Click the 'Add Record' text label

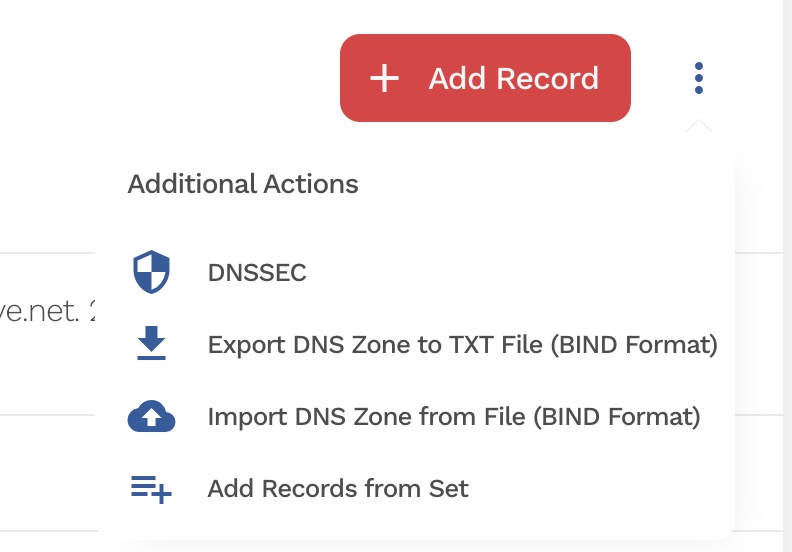513,79
